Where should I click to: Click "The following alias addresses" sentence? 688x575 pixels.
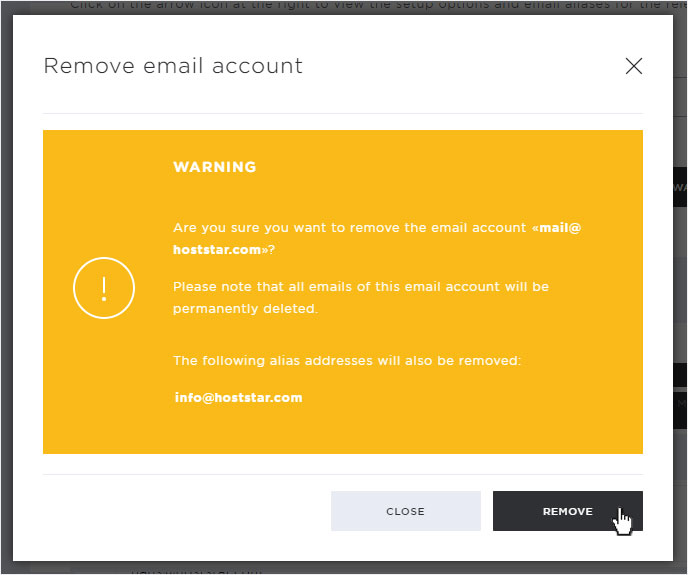click(x=347, y=361)
